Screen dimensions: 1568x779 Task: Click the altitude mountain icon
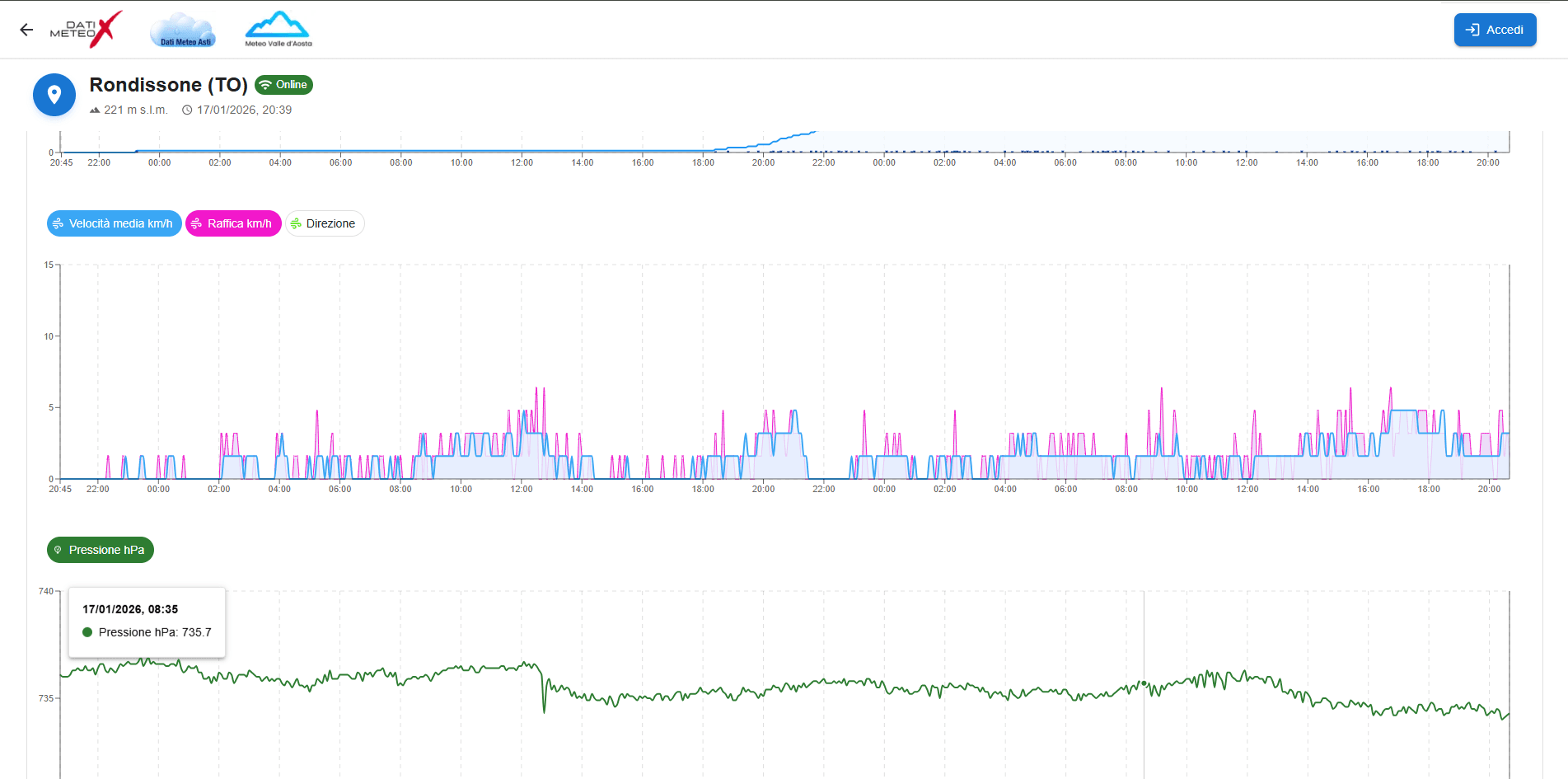pos(95,110)
